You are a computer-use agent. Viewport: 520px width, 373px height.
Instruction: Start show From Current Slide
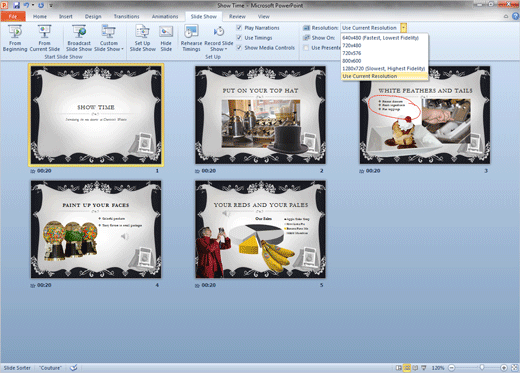(45, 38)
